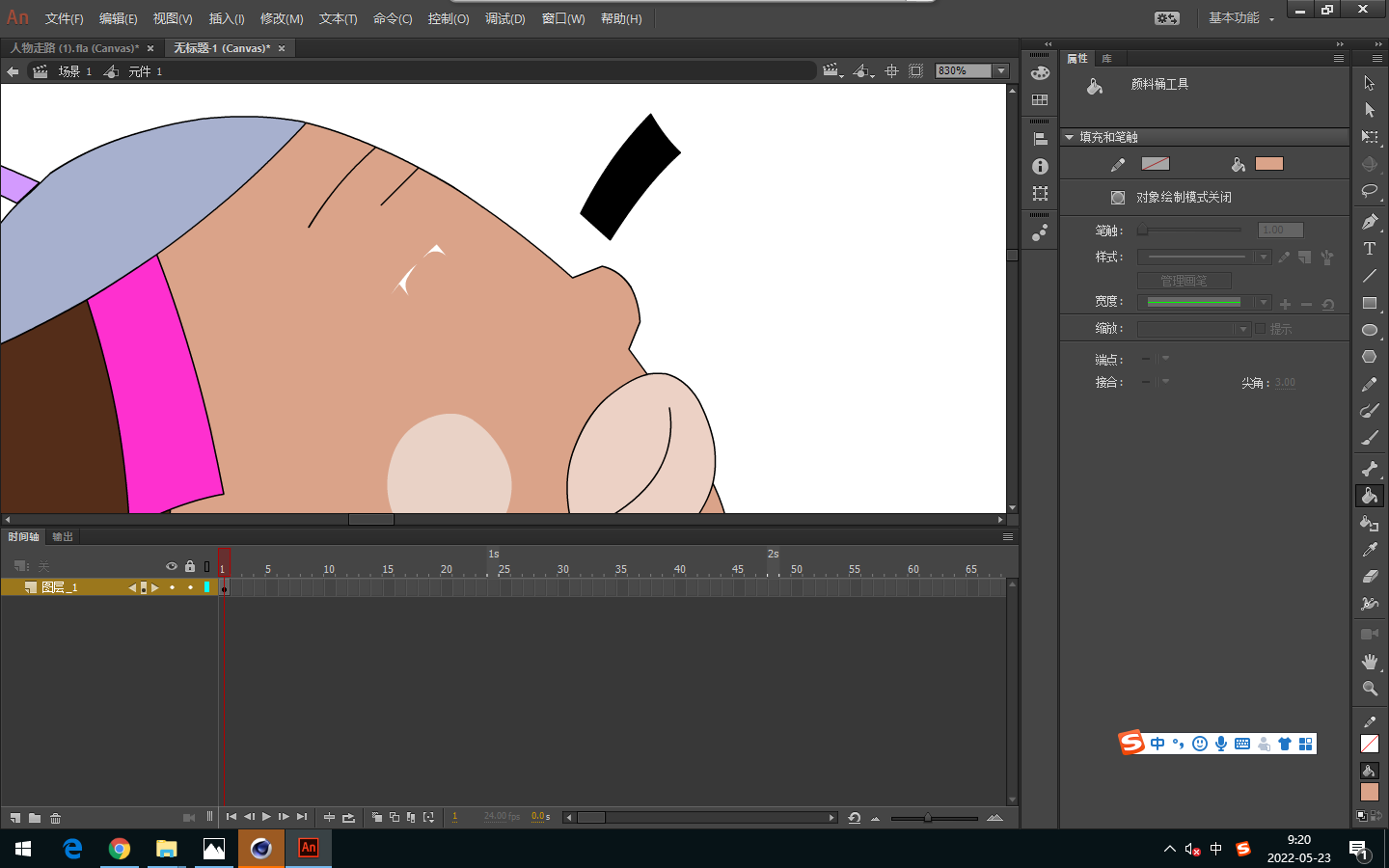This screenshot has height=868, width=1389.
Task: Select the Eraser tool
Action: coord(1370,577)
